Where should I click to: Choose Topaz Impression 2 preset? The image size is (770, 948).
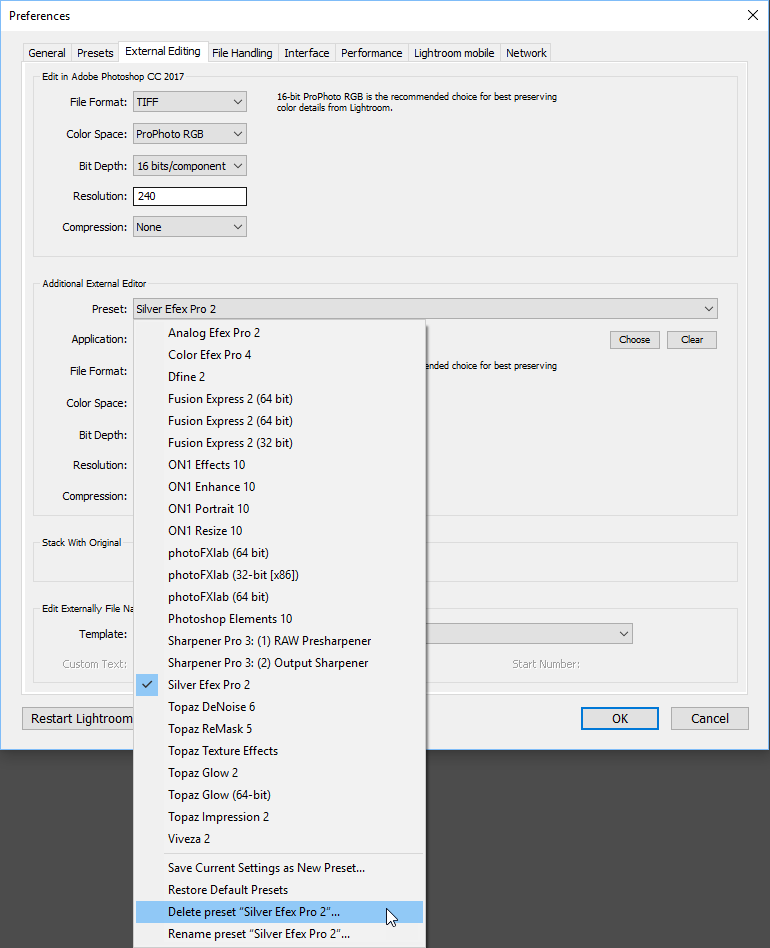(x=279, y=817)
